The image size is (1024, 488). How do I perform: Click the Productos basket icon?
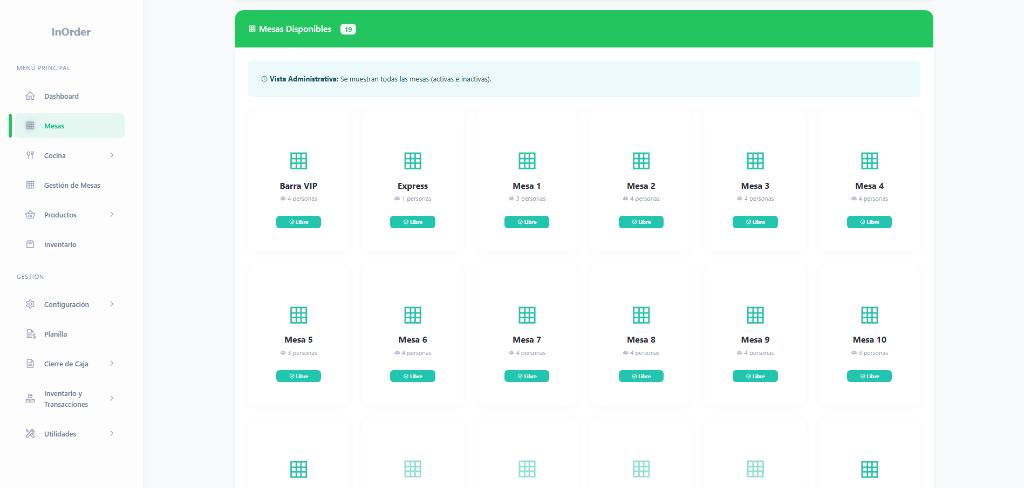30,215
